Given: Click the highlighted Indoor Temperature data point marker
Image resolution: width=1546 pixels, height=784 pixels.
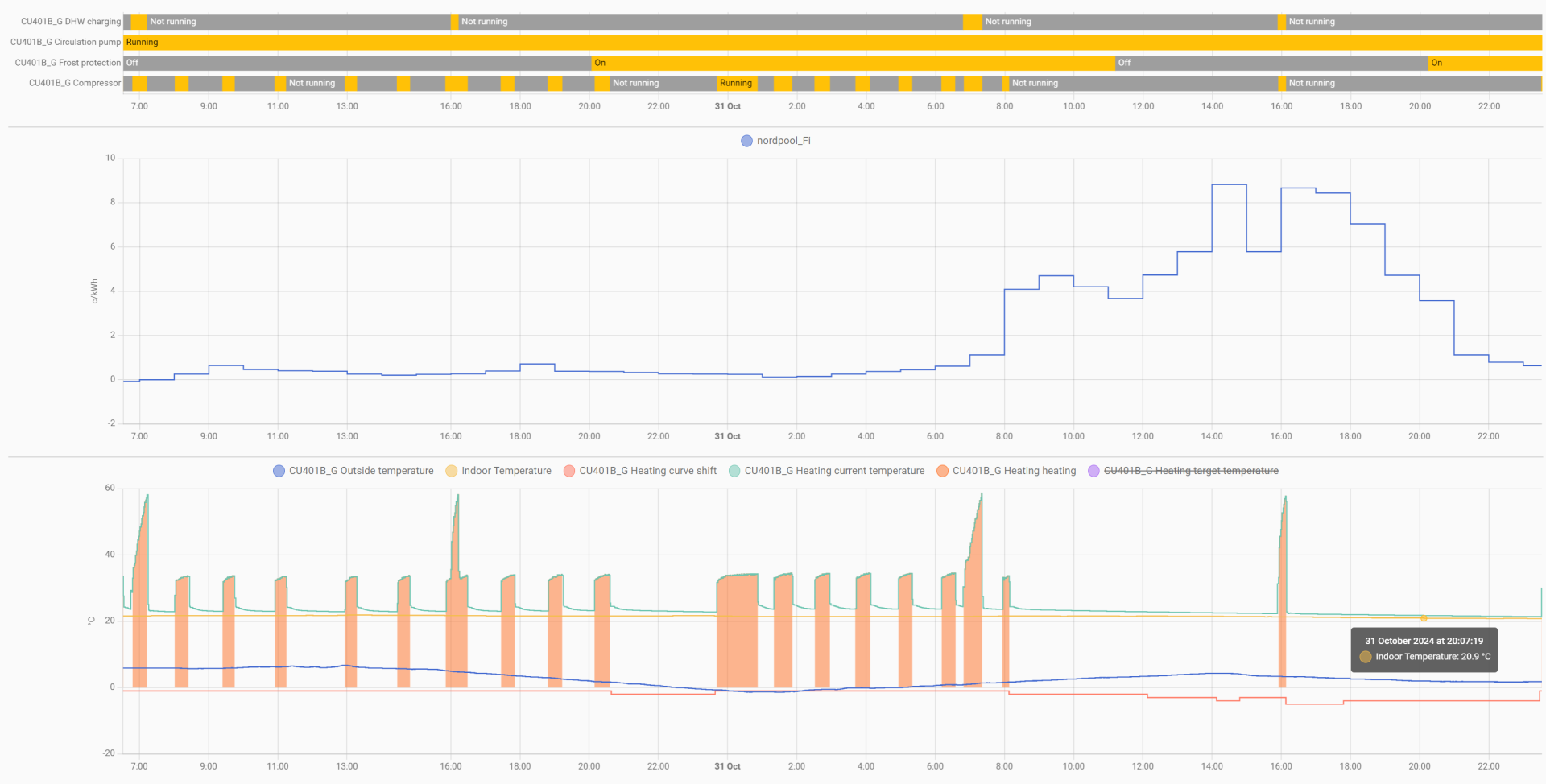Looking at the screenshot, I should tap(1424, 618).
